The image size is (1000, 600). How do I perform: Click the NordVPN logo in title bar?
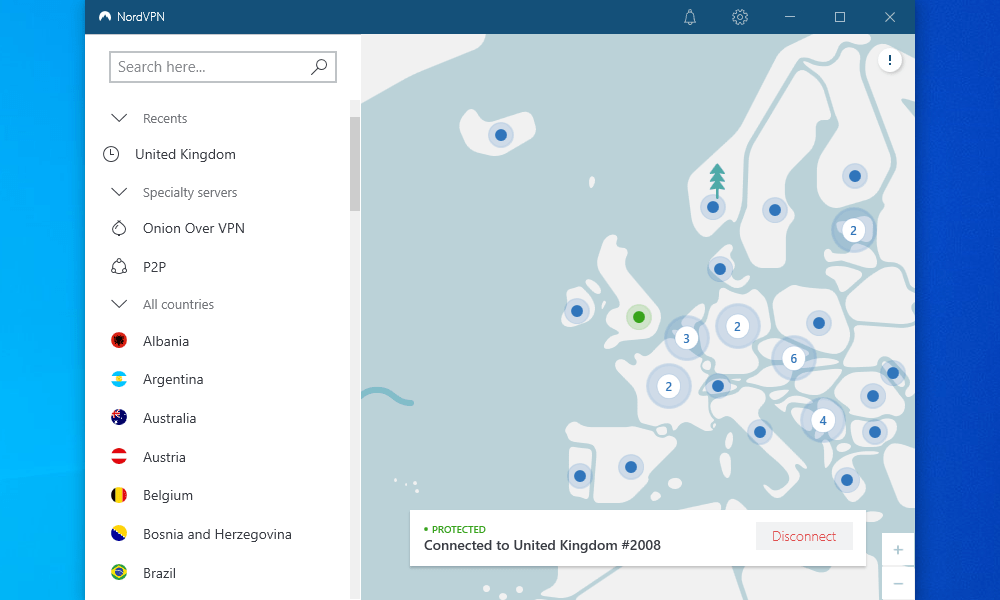point(105,17)
